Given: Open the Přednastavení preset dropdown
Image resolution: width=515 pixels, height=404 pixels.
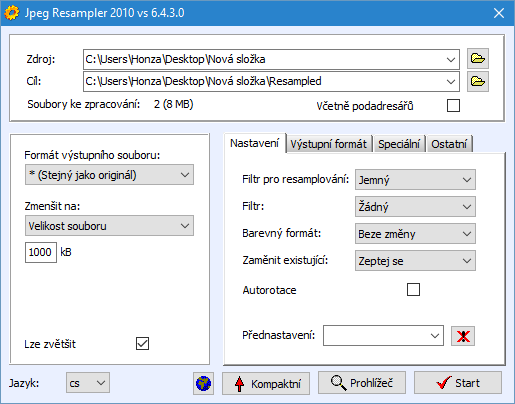Looking at the screenshot, I should point(383,336).
